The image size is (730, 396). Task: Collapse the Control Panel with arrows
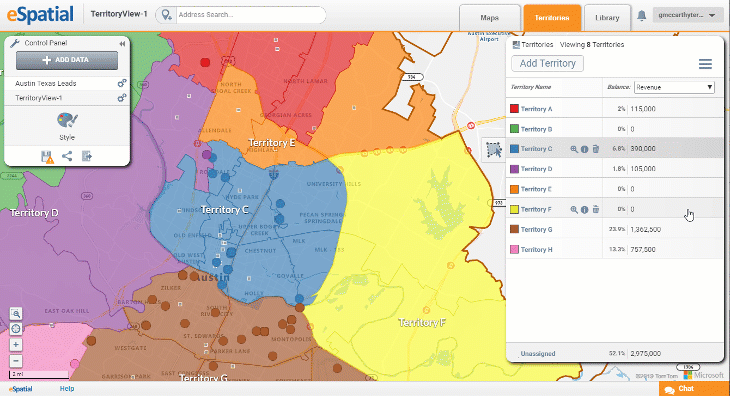click(122, 43)
